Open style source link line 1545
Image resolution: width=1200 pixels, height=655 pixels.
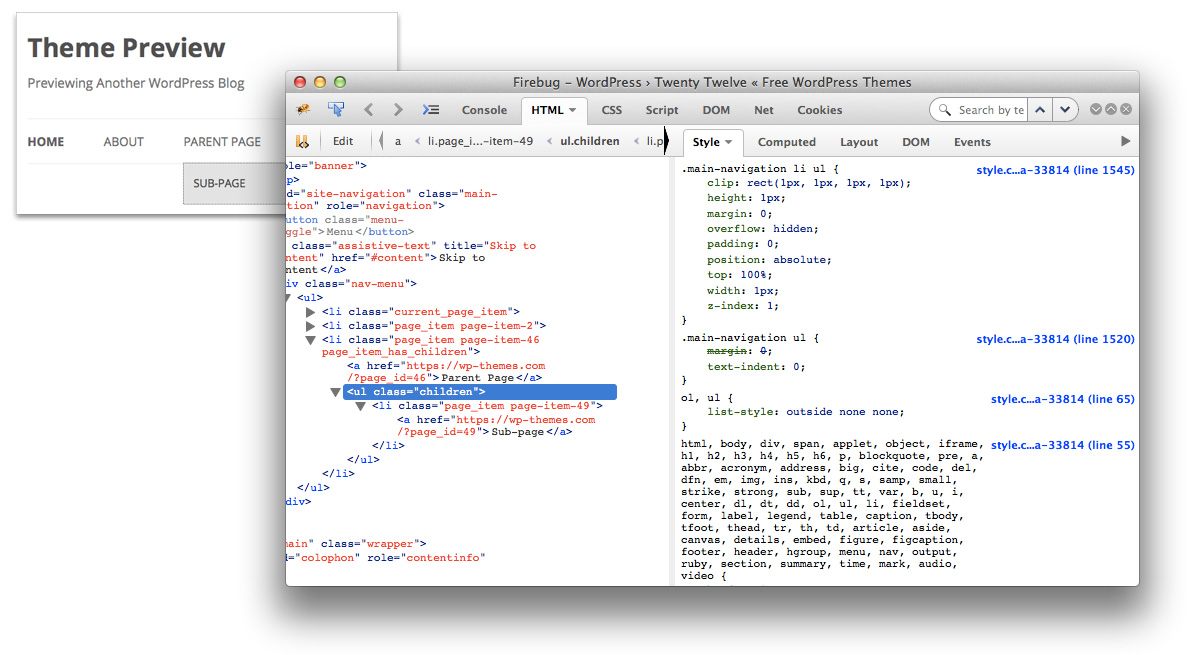point(1056,171)
